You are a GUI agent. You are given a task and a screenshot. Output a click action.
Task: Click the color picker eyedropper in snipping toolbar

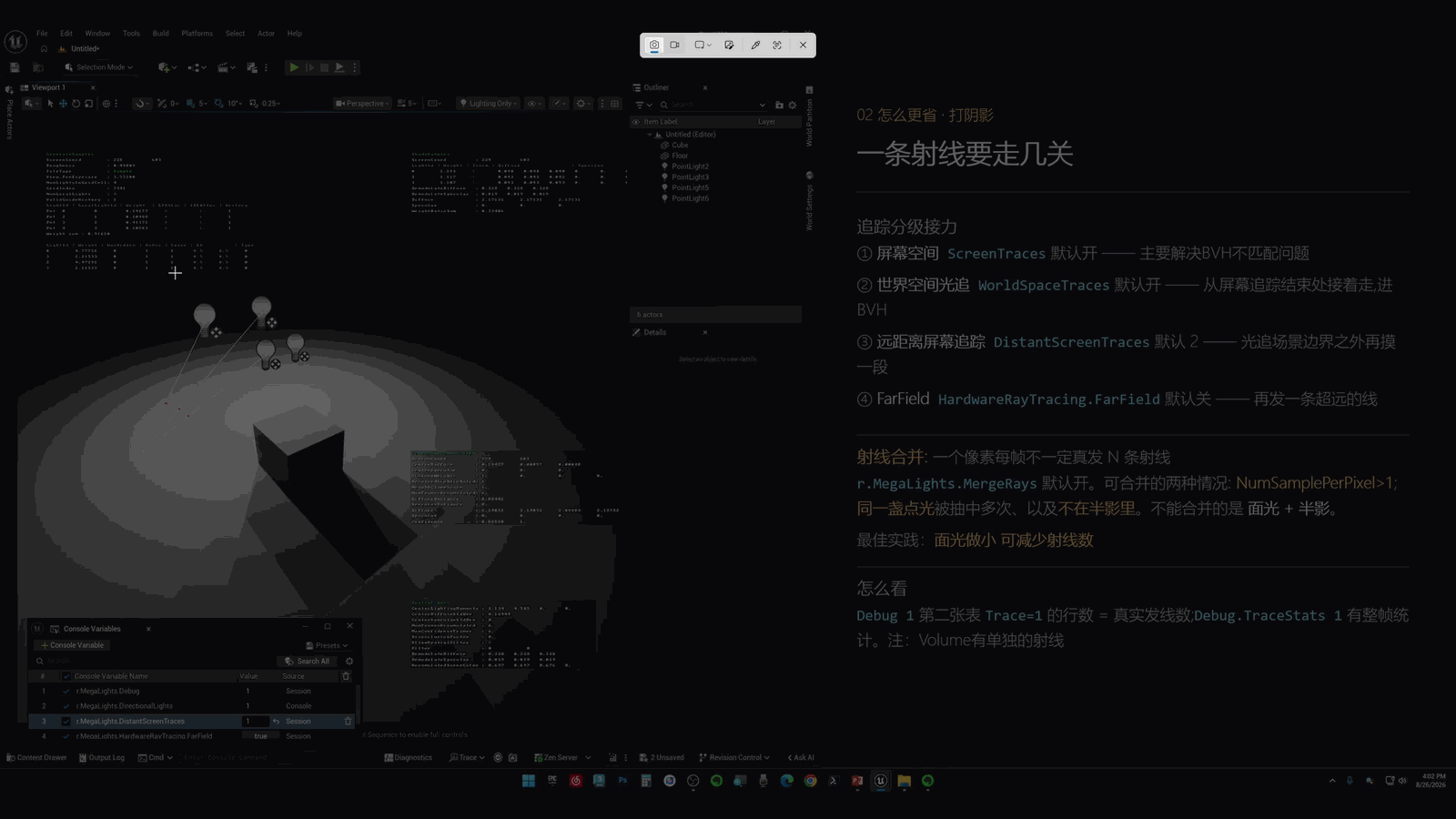(x=755, y=45)
